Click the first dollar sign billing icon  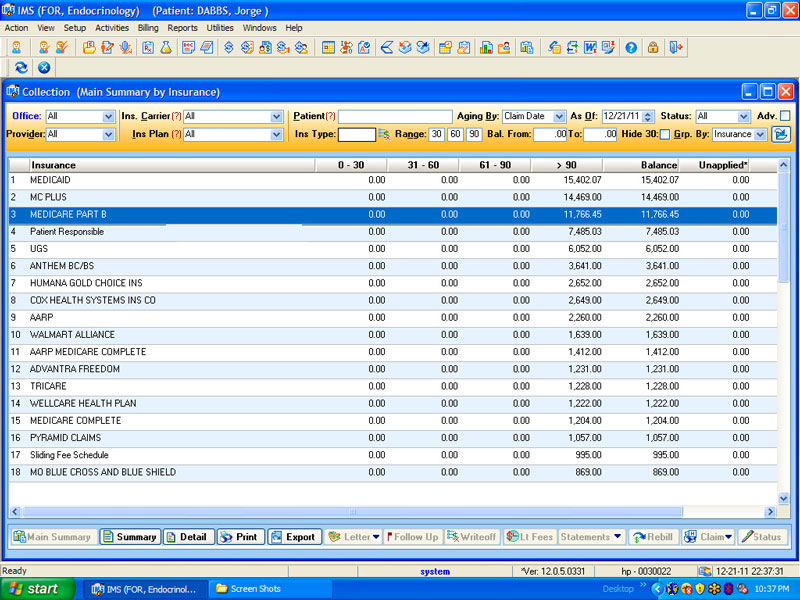point(229,47)
